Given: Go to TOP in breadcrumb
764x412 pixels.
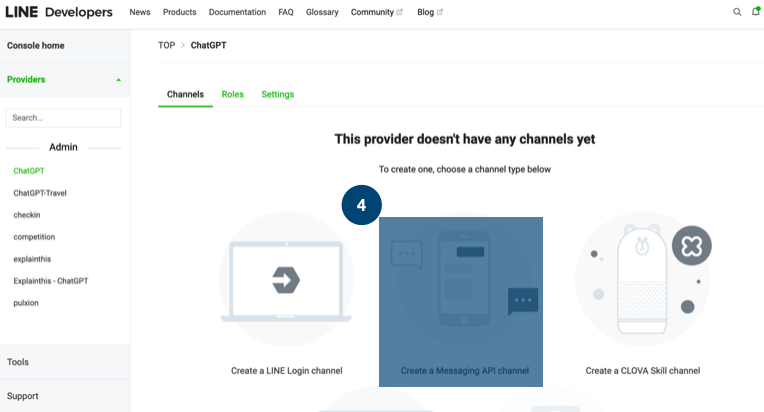Looking at the screenshot, I should point(167,45).
